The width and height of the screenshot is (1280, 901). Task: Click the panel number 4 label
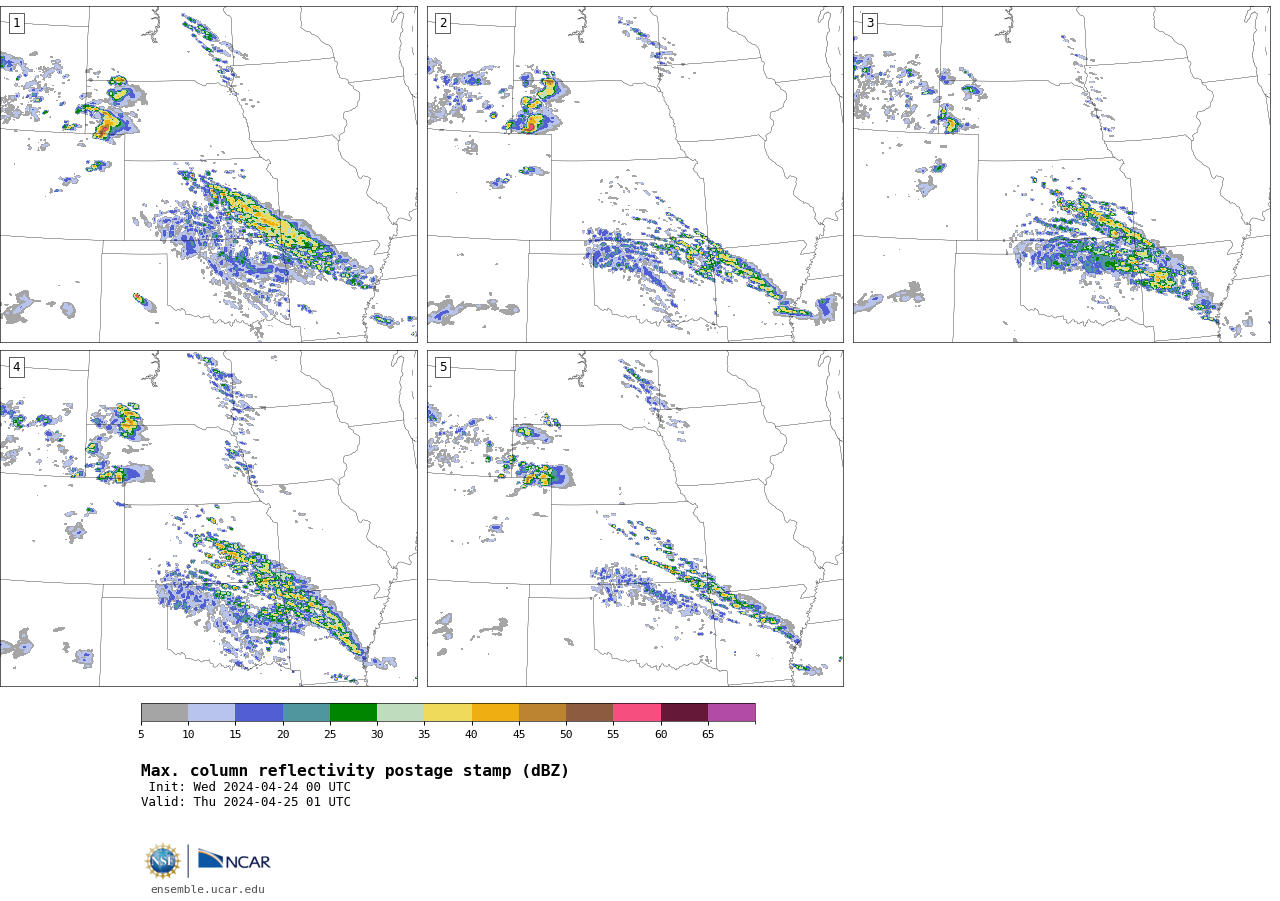click(16, 367)
